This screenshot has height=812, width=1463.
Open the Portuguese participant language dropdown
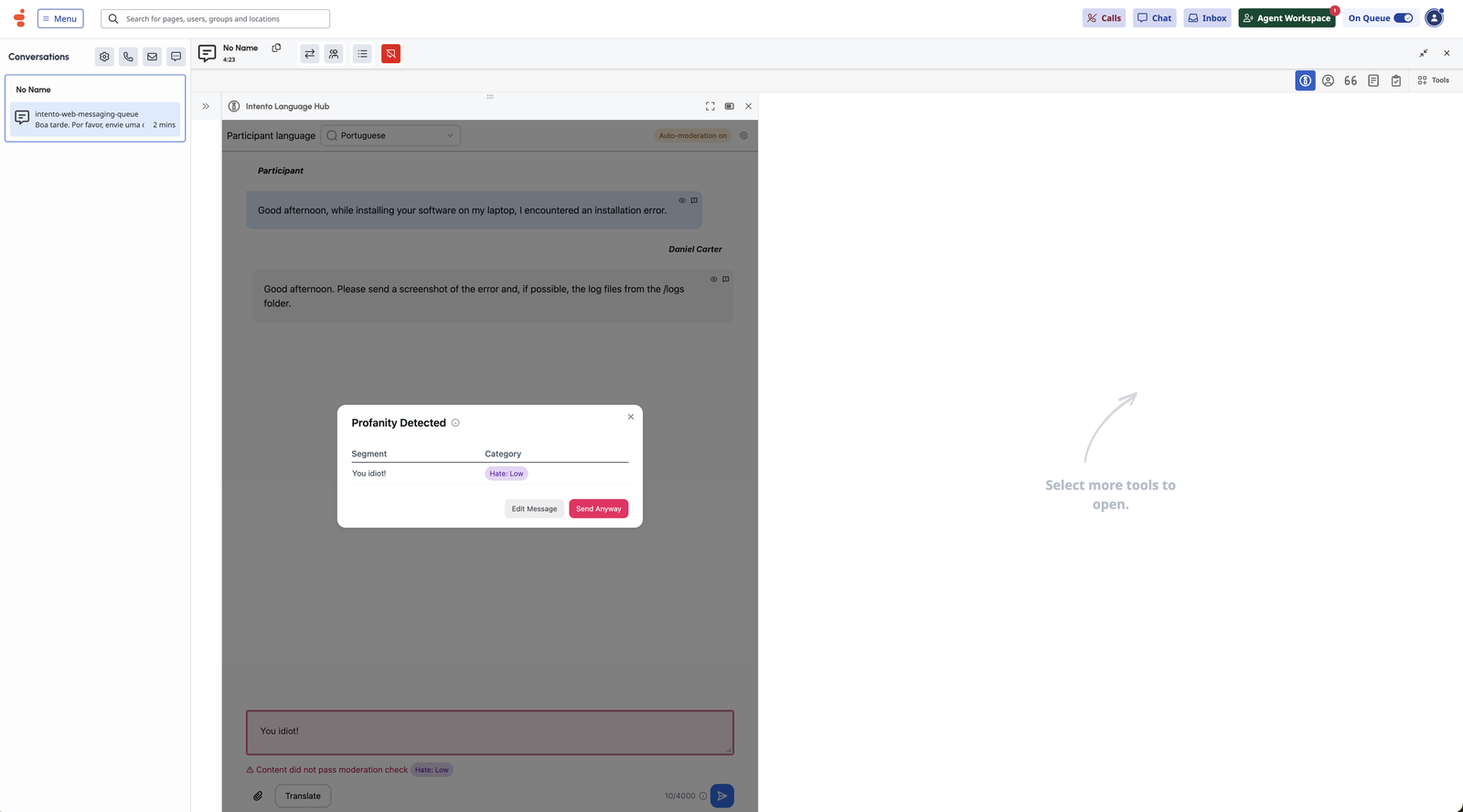click(x=390, y=135)
